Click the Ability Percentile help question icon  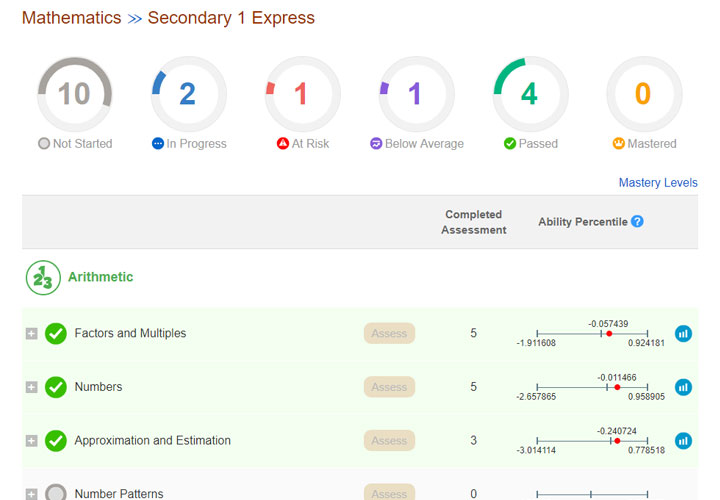pos(637,222)
